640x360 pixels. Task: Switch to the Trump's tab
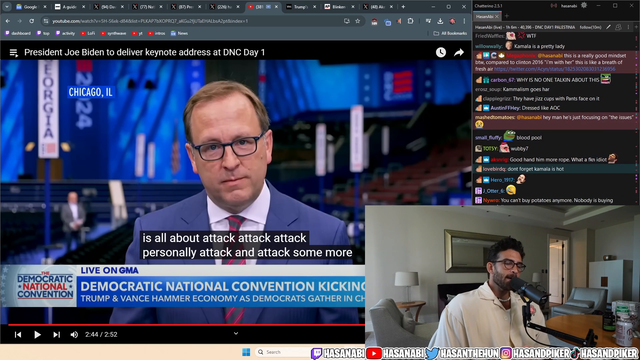[300, 7]
